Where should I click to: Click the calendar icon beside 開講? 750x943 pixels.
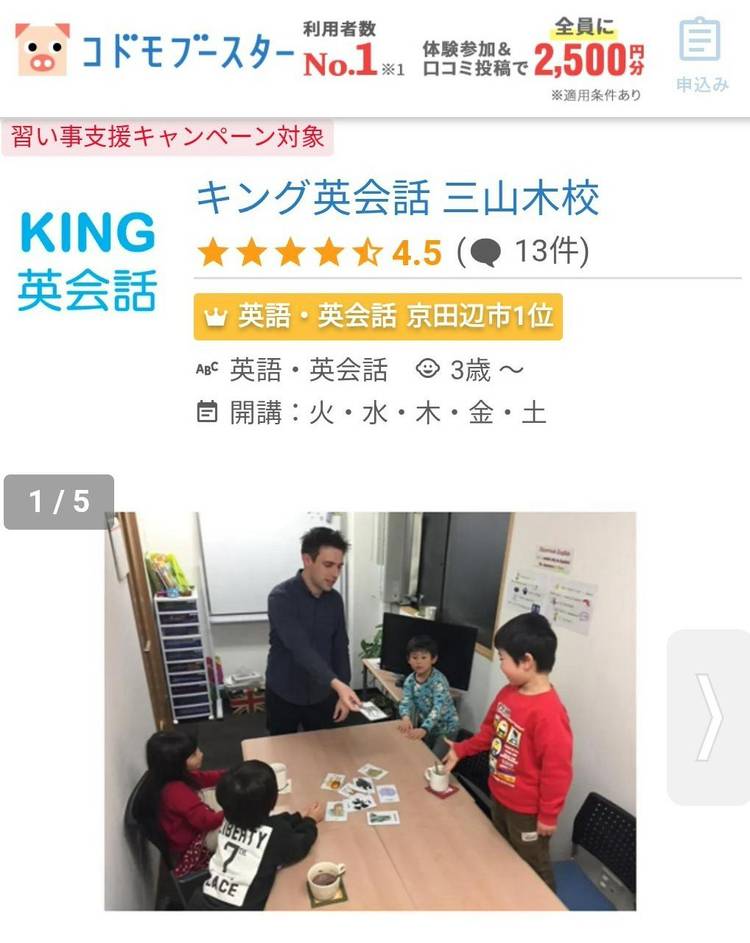pos(207,412)
